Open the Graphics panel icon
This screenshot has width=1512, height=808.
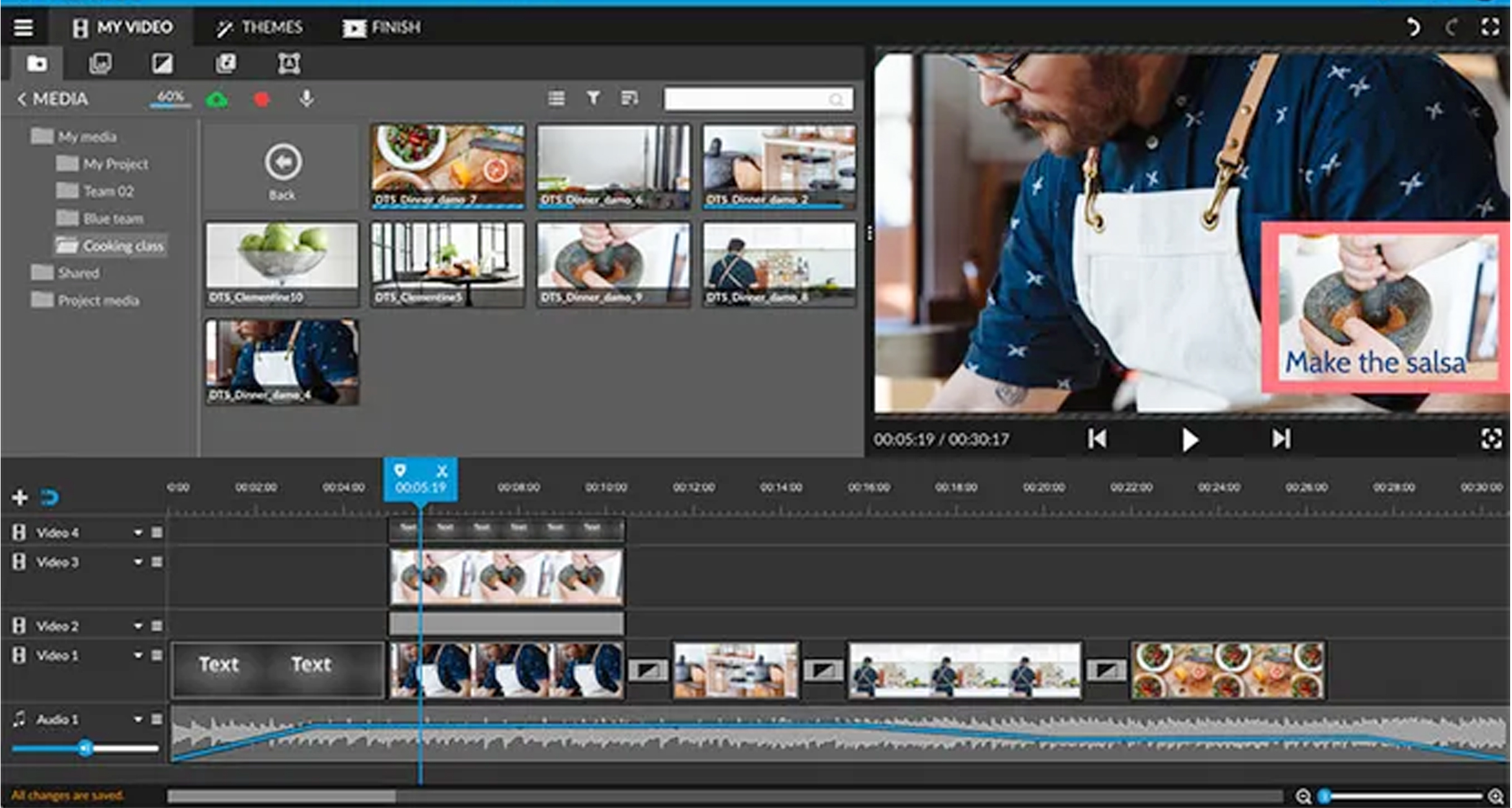(227, 63)
